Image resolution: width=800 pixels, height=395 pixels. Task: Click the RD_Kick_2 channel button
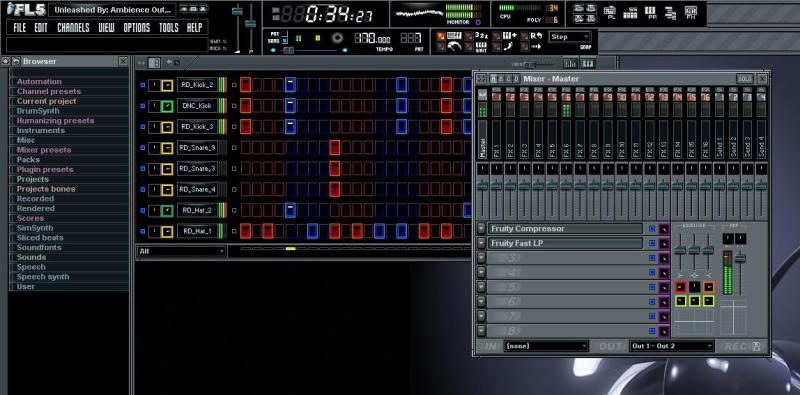click(x=197, y=85)
